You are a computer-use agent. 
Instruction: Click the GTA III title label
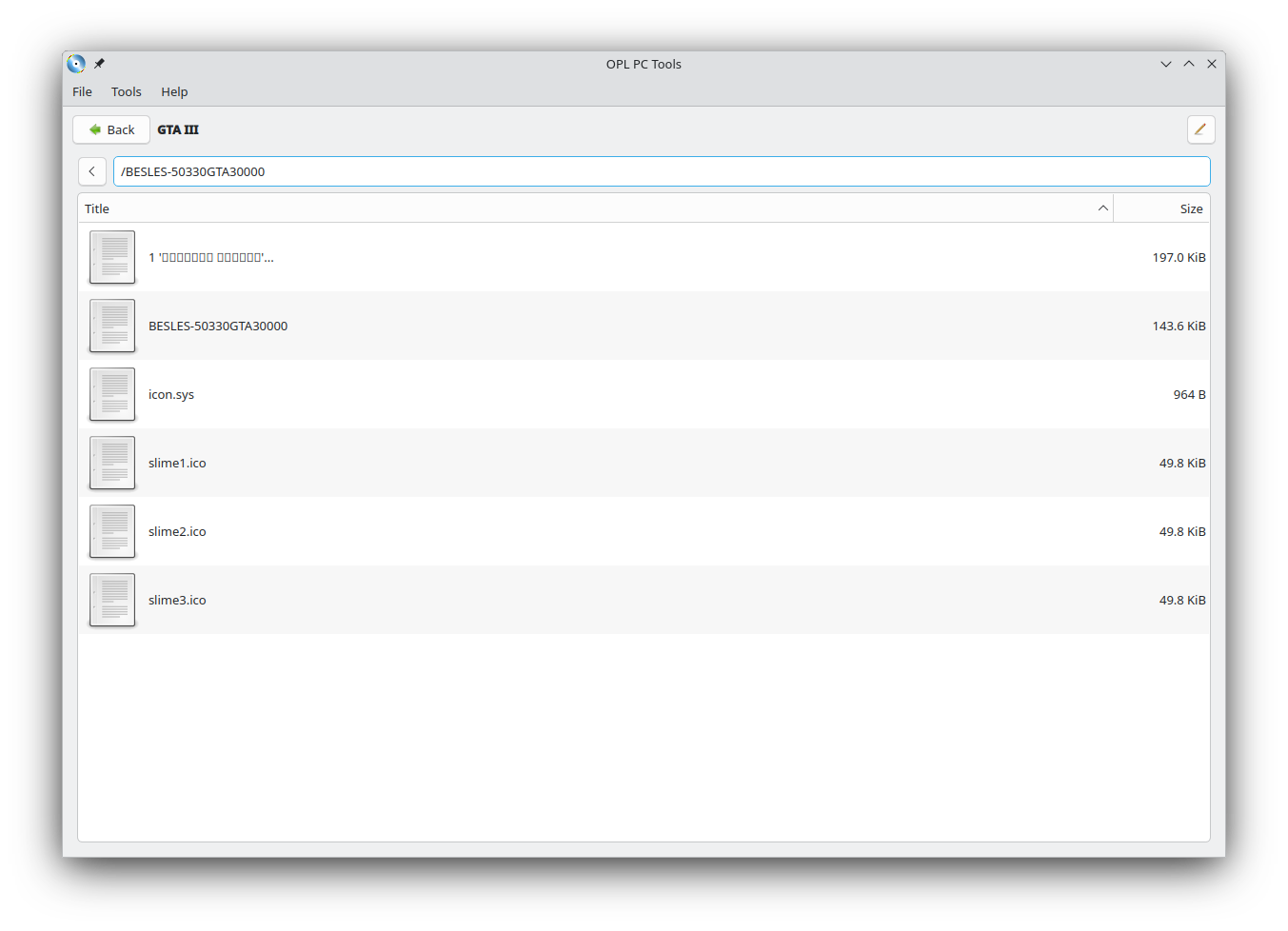click(x=178, y=129)
